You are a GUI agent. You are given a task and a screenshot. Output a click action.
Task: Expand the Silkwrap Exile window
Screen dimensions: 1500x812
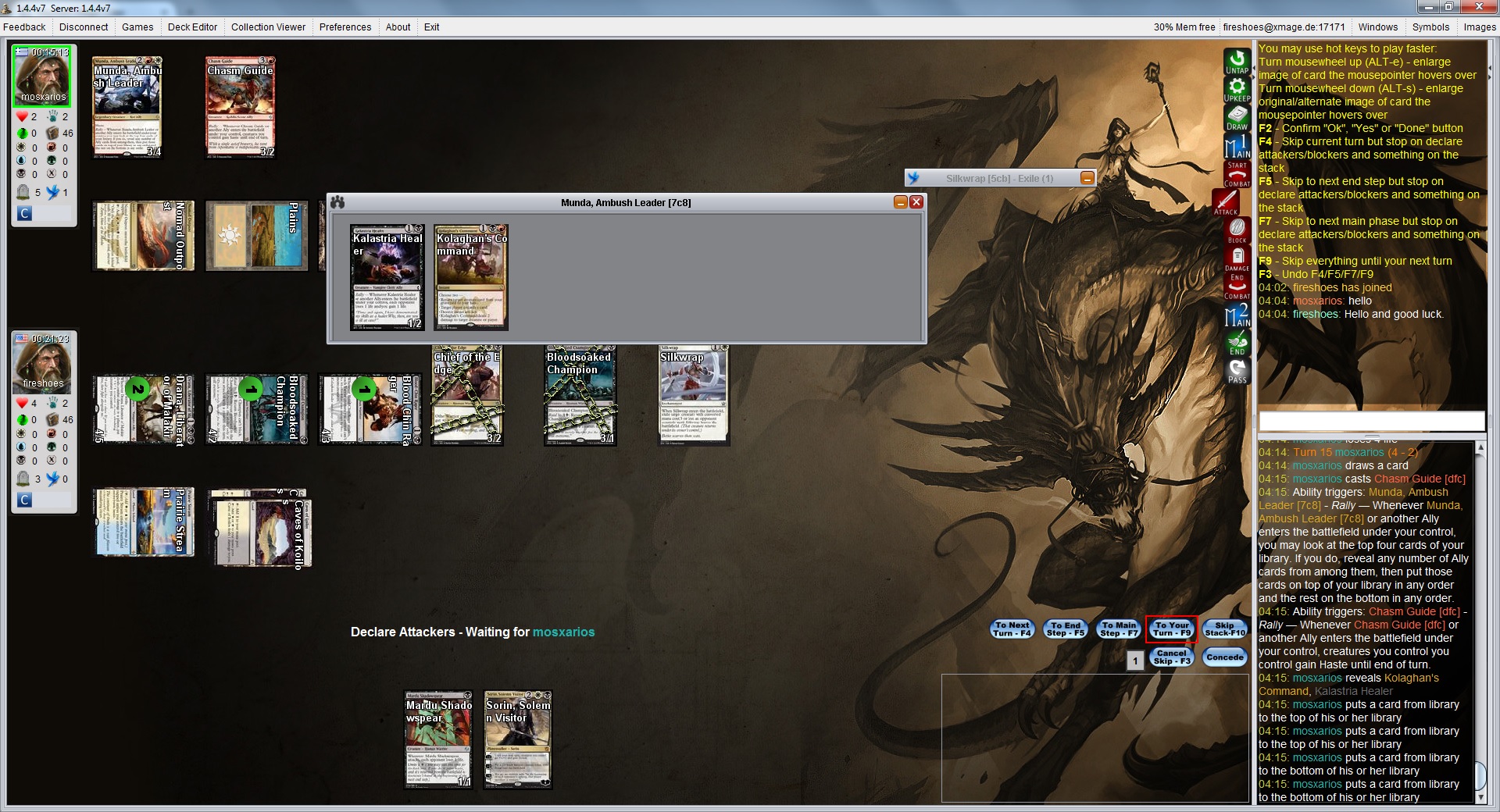pyautogui.click(x=1087, y=178)
